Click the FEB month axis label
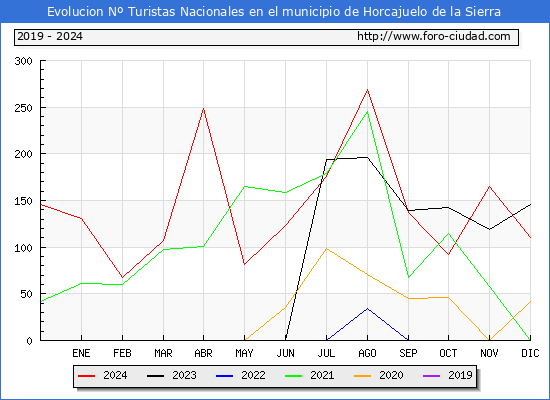This screenshot has width=550, height=400. 122,353
